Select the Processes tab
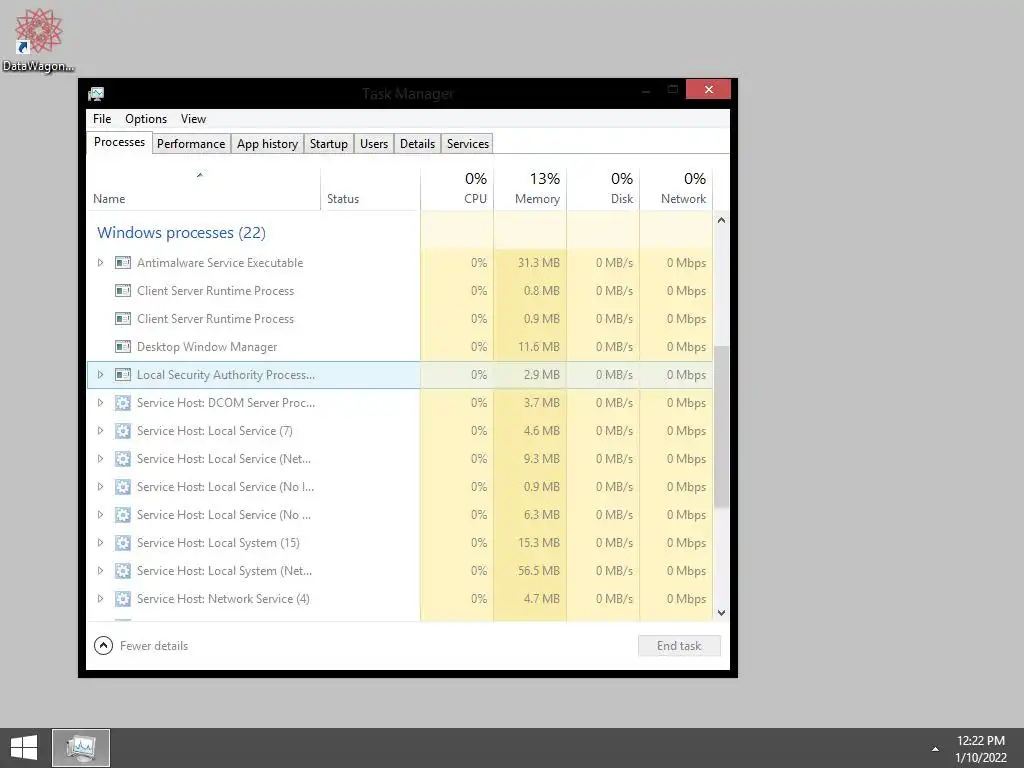 pyautogui.click(x=120, y=142)
